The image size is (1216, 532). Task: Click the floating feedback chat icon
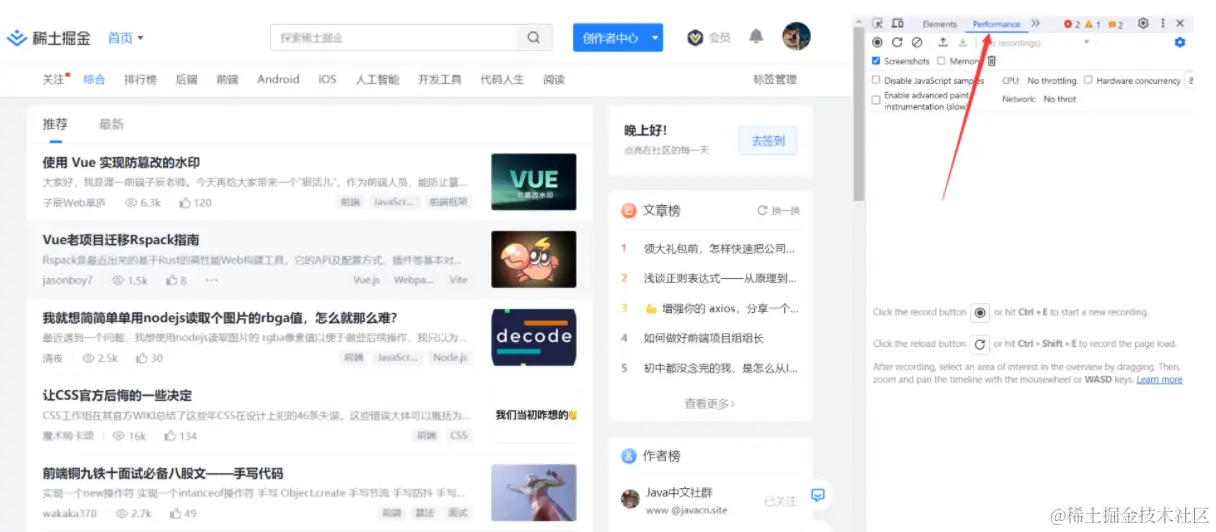coord(818,494)
